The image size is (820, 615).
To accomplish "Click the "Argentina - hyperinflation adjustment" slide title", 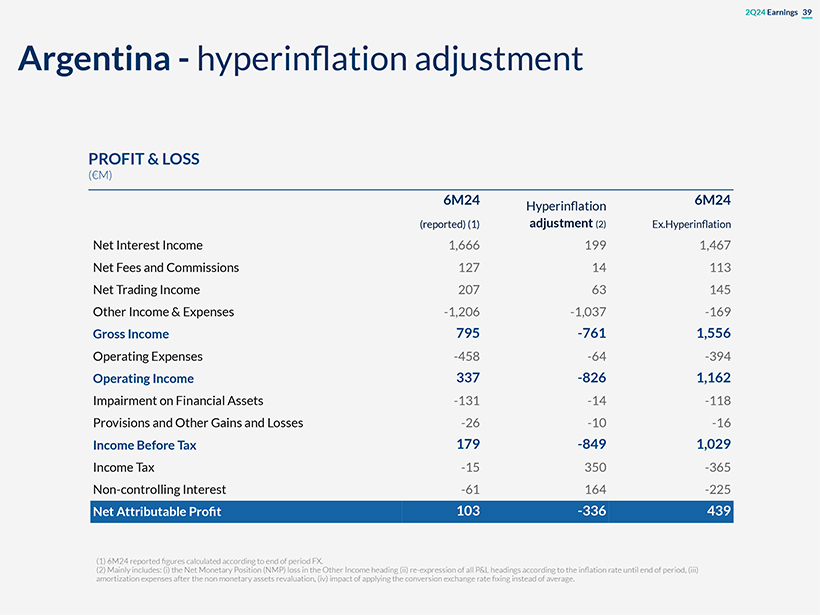I will coord(300,58).
